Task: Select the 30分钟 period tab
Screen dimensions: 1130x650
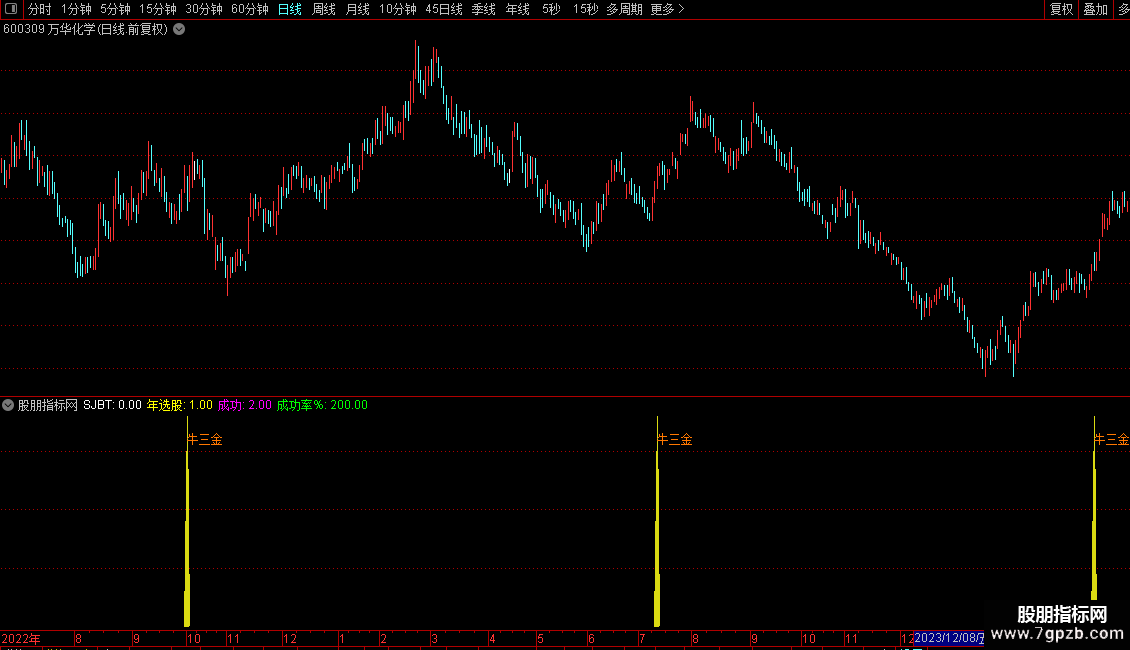Action: (x=204, y=9)
